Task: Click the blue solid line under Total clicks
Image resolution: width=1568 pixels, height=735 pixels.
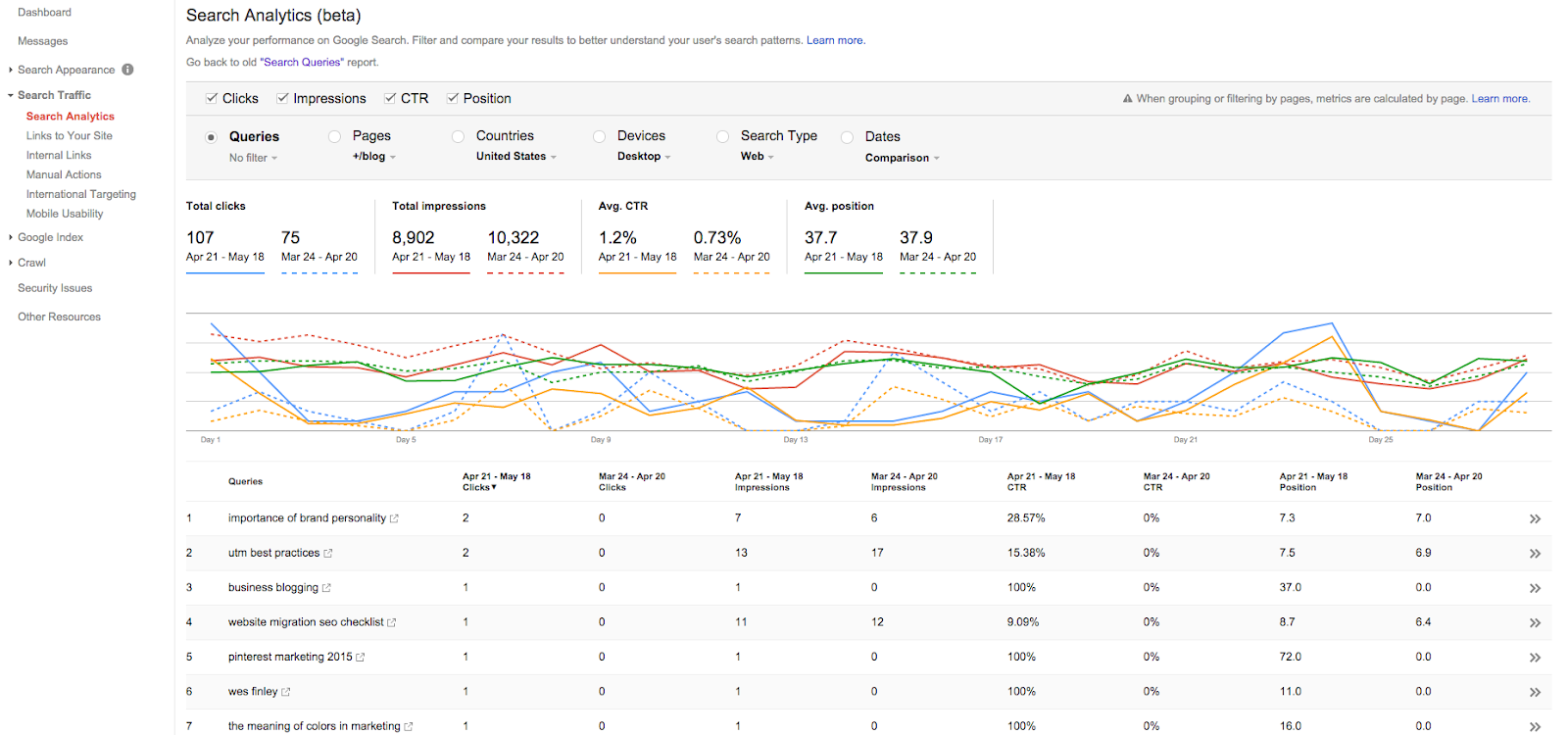Action: [x=225, y=272]
